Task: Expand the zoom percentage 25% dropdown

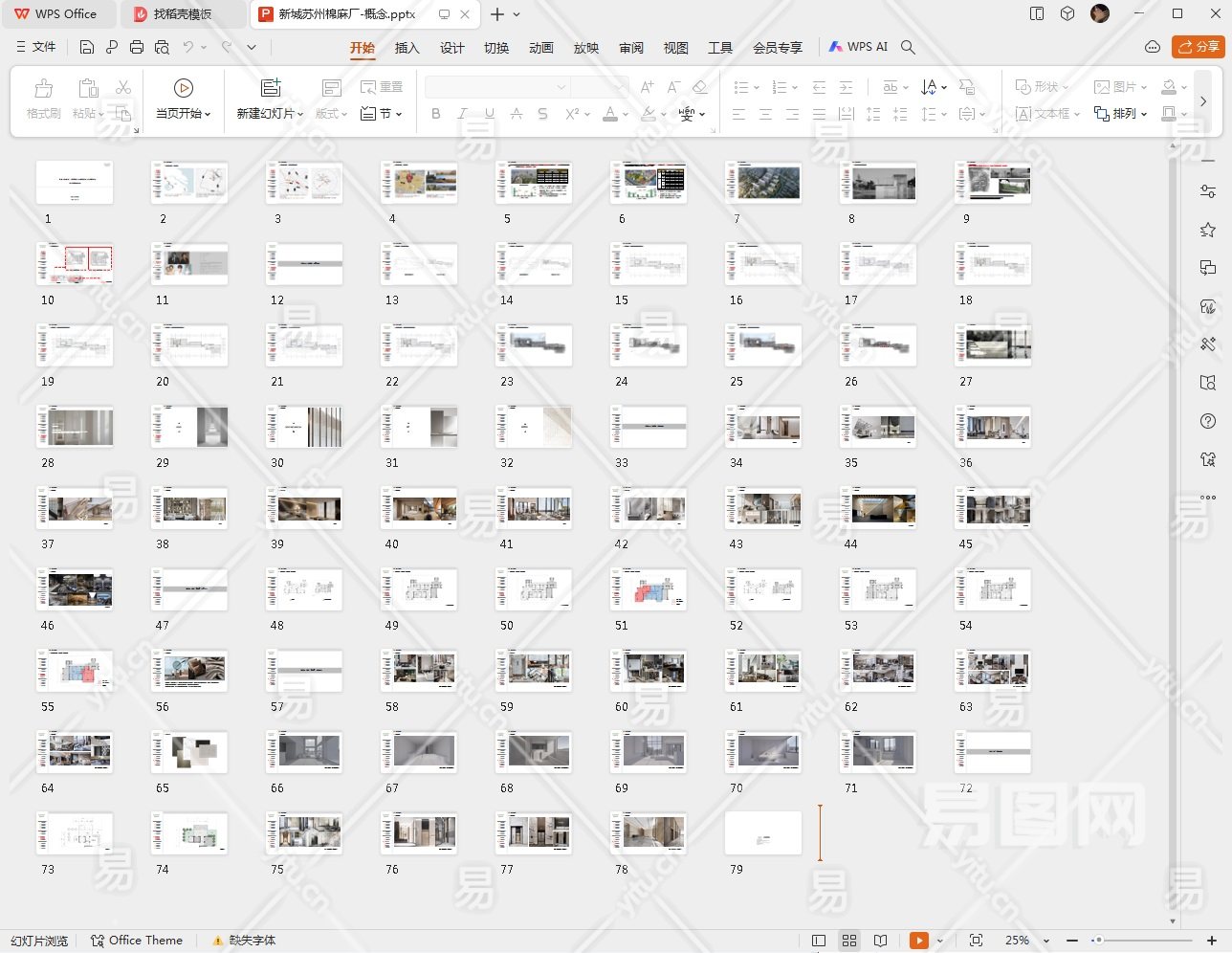Action: pos(1045,942)
